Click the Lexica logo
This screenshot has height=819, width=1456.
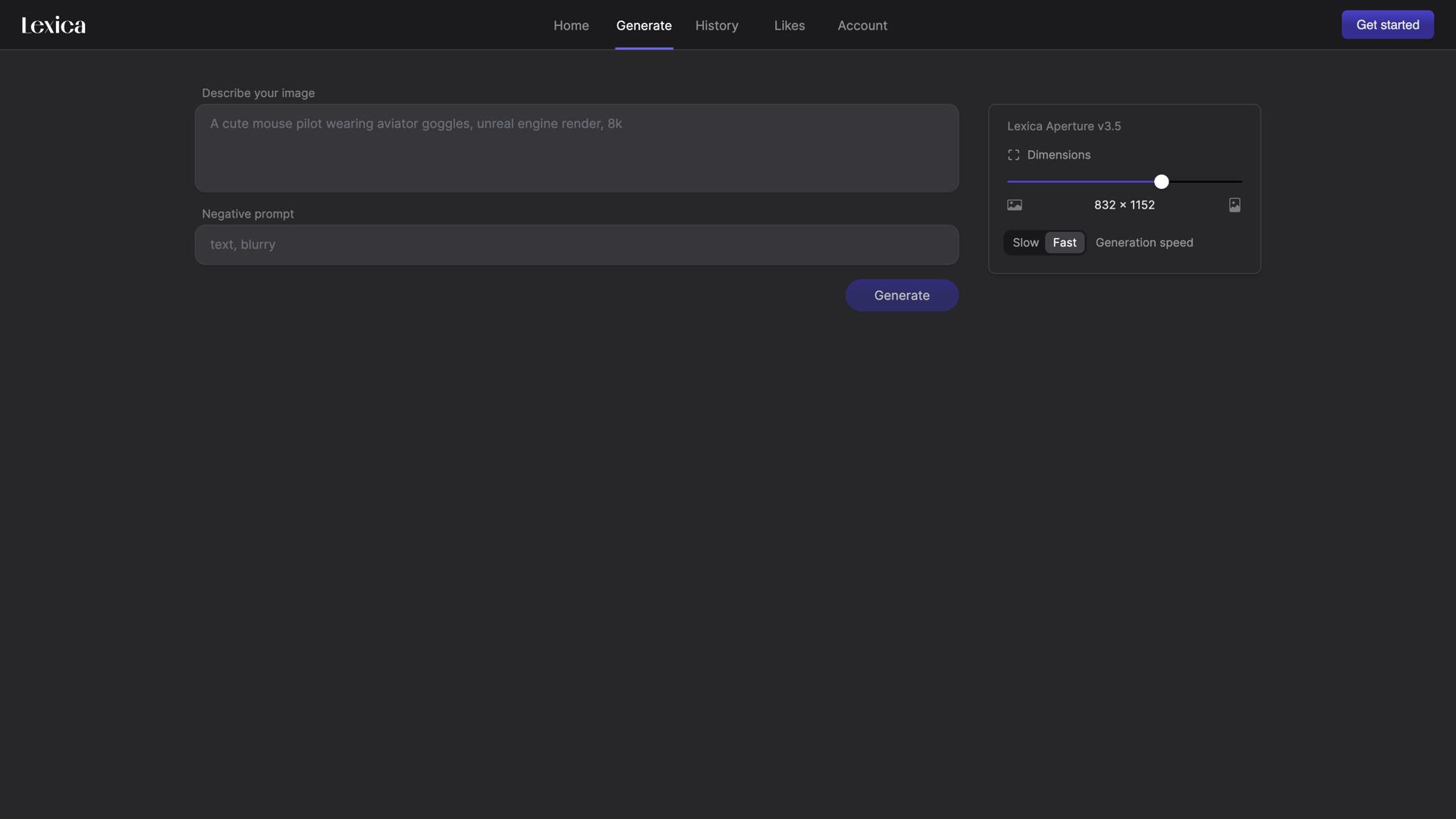pos(53,25)
